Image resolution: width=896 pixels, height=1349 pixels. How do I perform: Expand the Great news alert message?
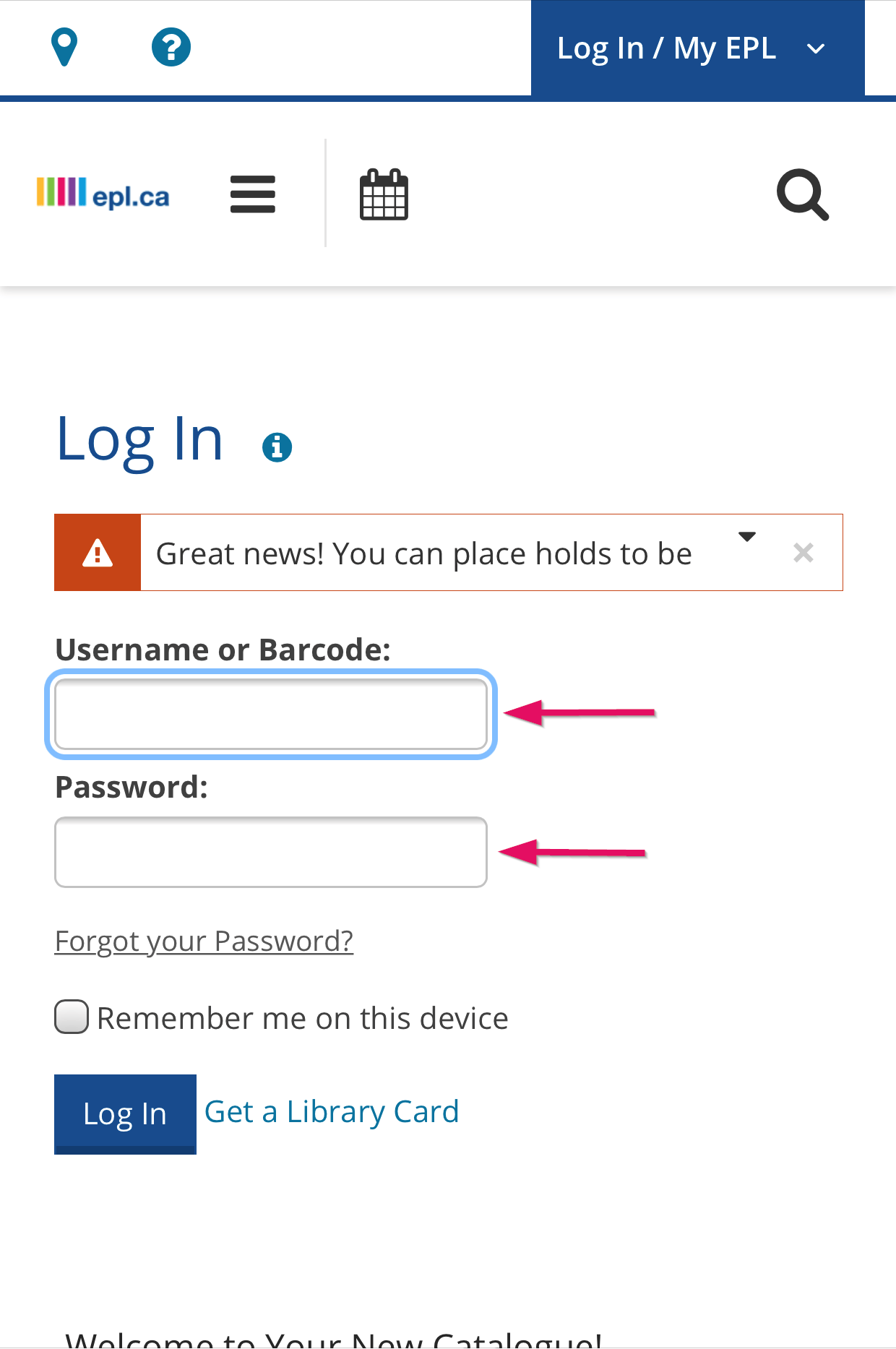747,537
